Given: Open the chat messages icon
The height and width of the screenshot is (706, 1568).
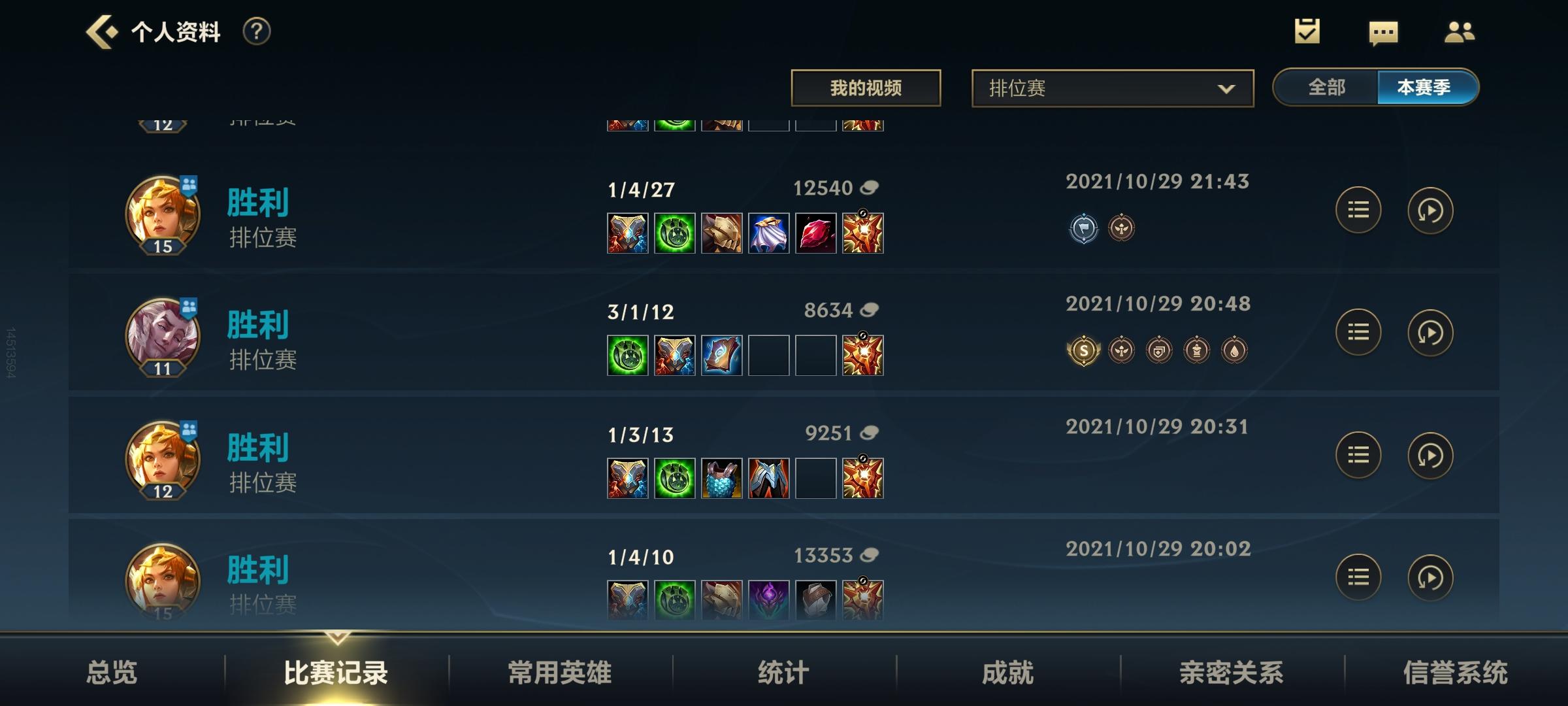Looking at the screenshot, I should [1383, 33].
